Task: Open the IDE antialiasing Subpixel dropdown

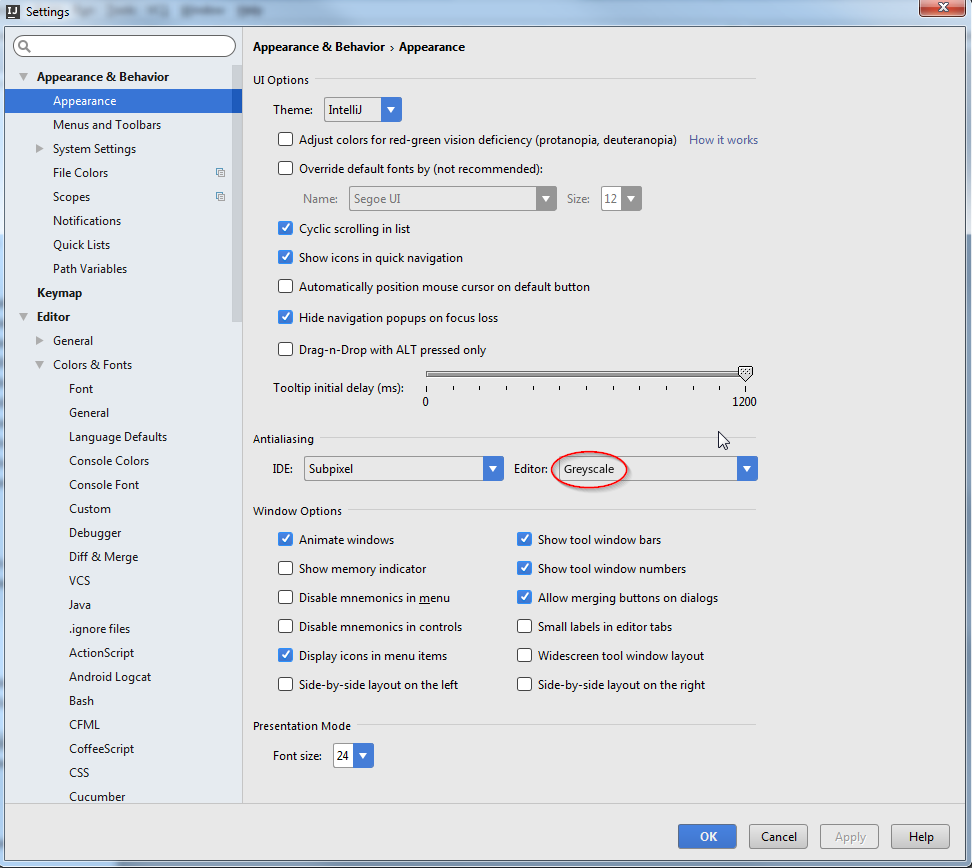Action: coord(492,468)
